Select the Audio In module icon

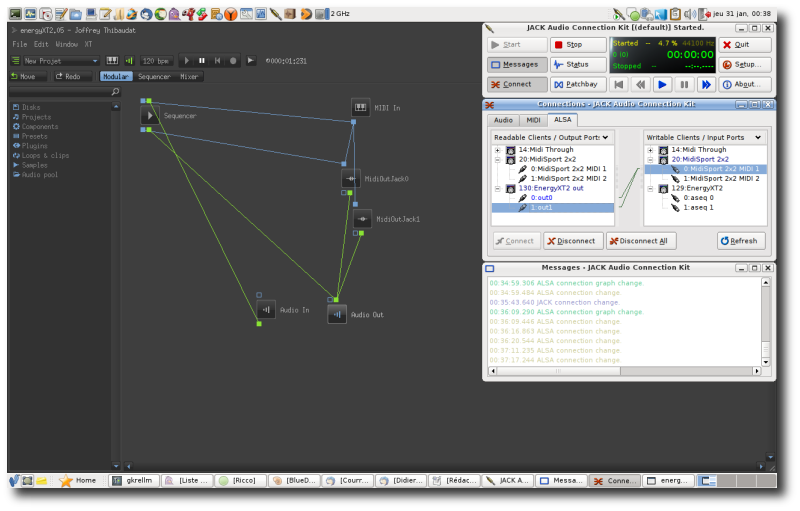click(266, 310)
